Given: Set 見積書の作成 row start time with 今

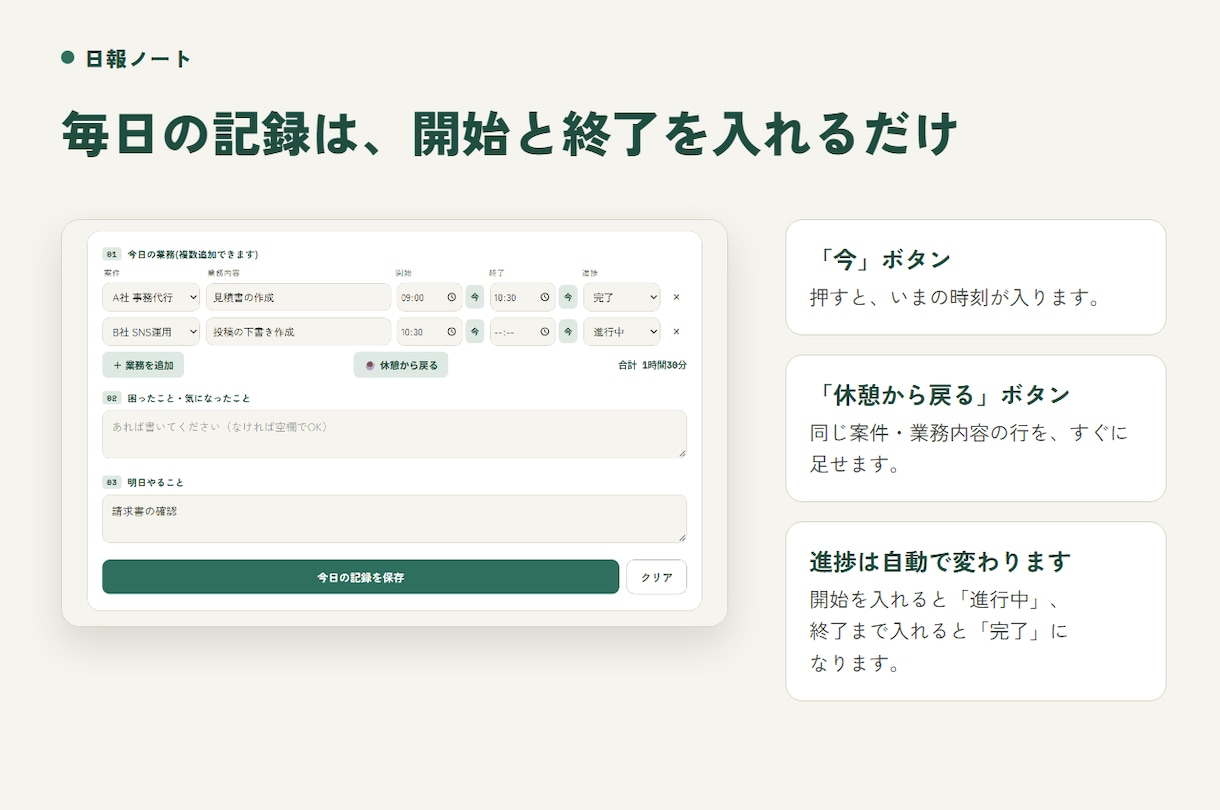Looking at the screenshot, I should (475, 297).
